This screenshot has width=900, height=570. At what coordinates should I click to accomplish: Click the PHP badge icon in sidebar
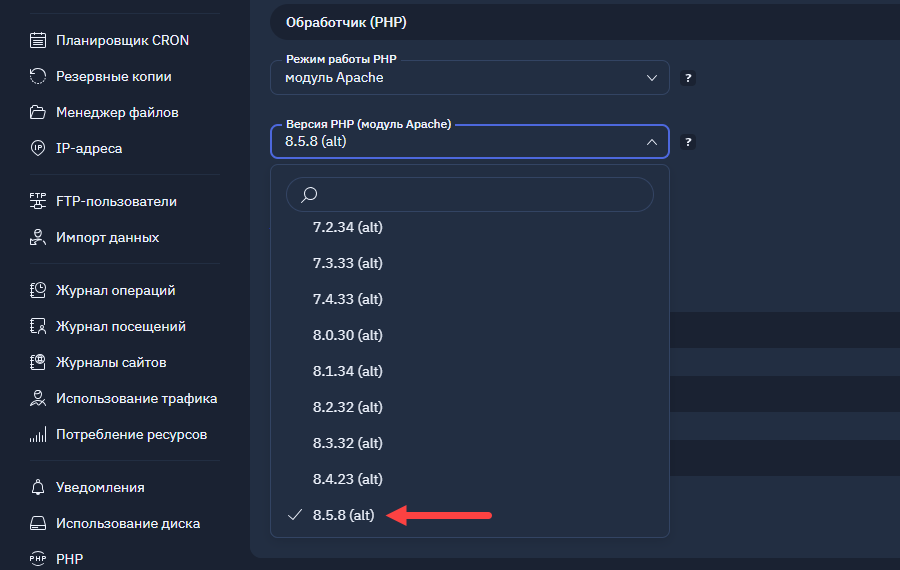coord(38,559)
